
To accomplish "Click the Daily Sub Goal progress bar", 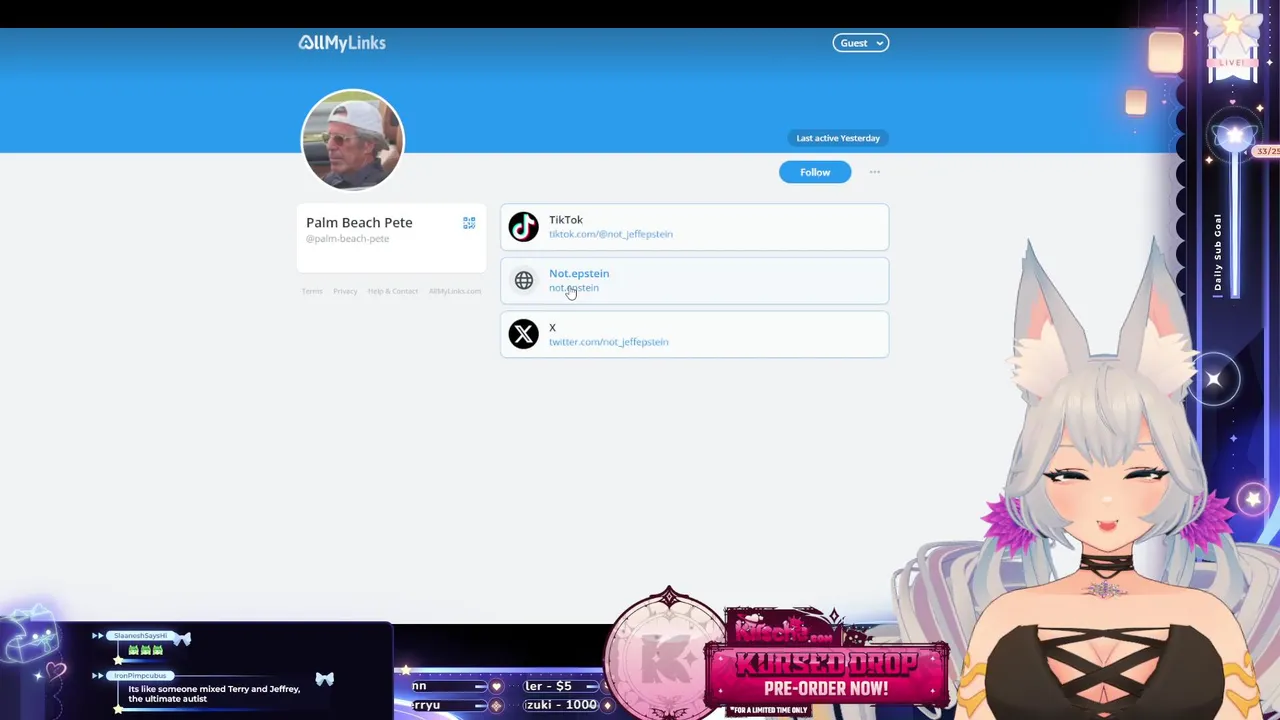I will (x=1235, y=225).
